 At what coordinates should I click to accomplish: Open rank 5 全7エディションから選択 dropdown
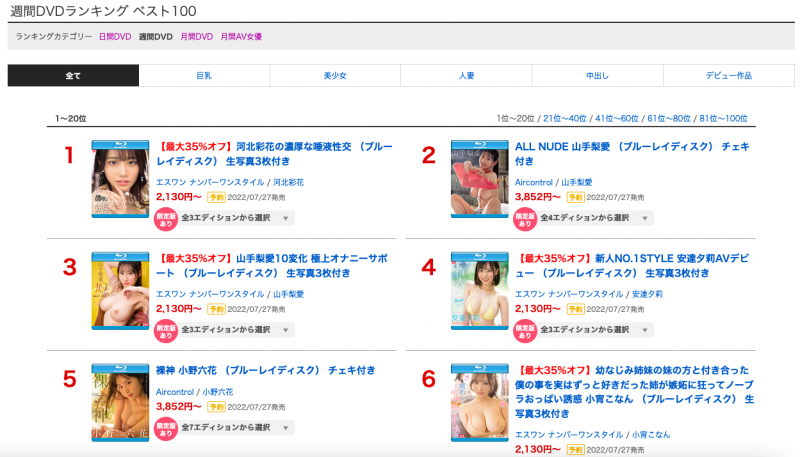[237, 427]
